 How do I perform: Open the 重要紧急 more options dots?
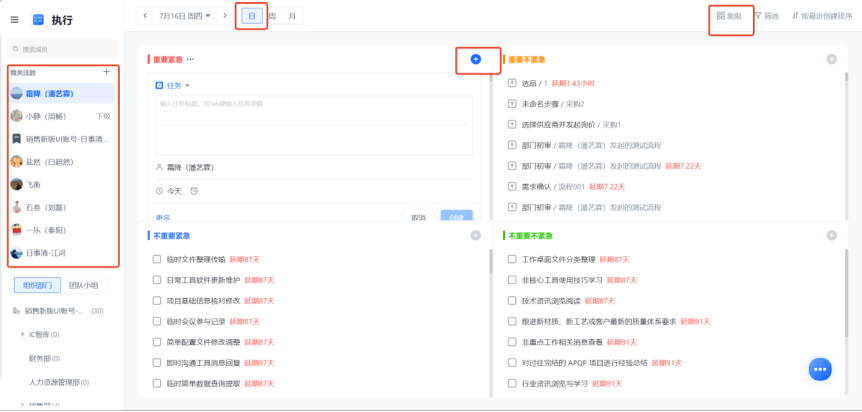(190, 59)
